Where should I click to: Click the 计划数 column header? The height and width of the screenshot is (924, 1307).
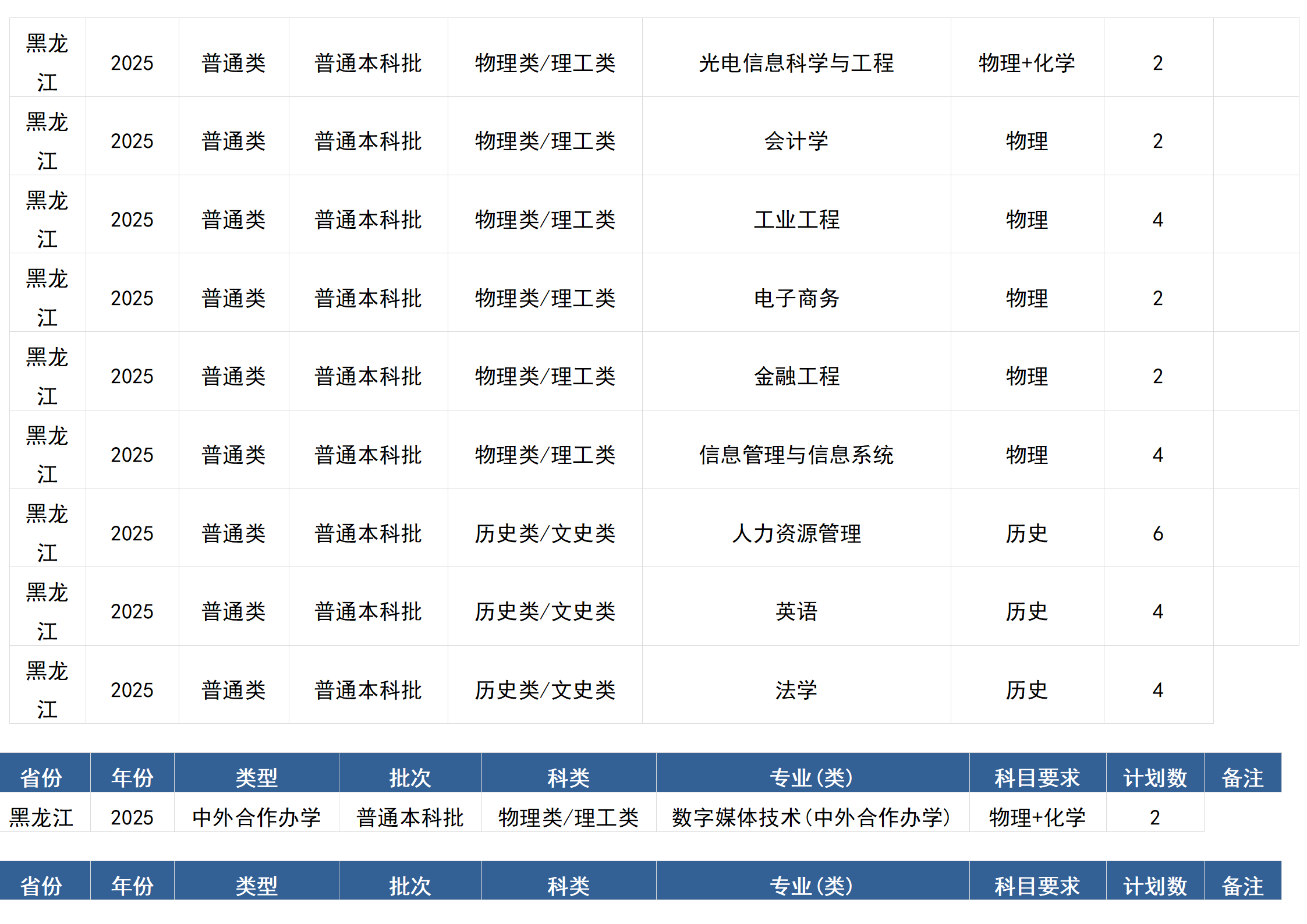[1154, 775]
